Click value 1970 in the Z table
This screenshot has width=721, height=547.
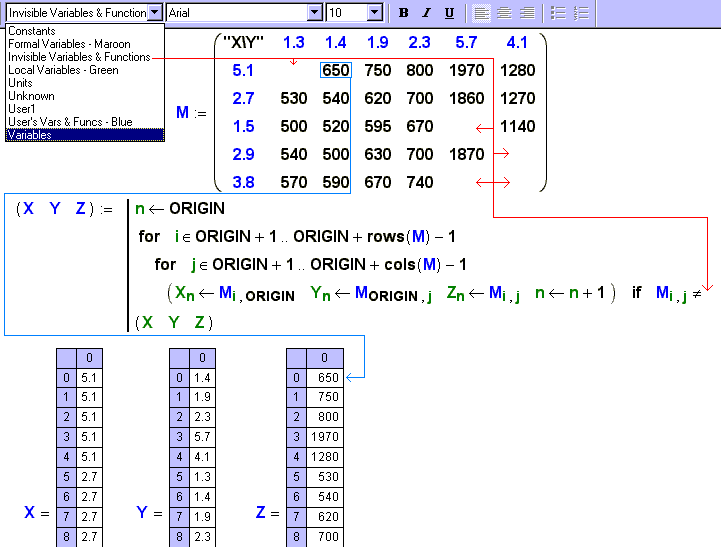click(325, 437)
